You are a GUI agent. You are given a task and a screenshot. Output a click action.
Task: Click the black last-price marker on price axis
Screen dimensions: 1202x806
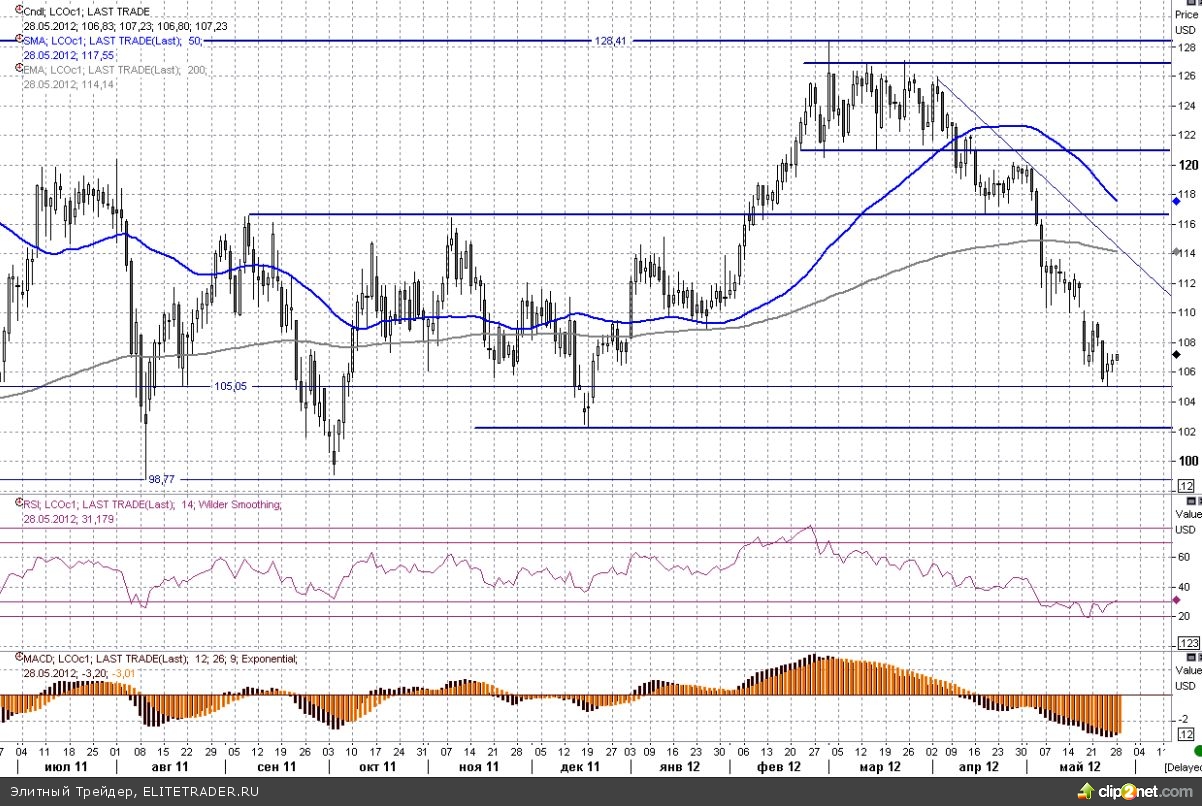1176,354
